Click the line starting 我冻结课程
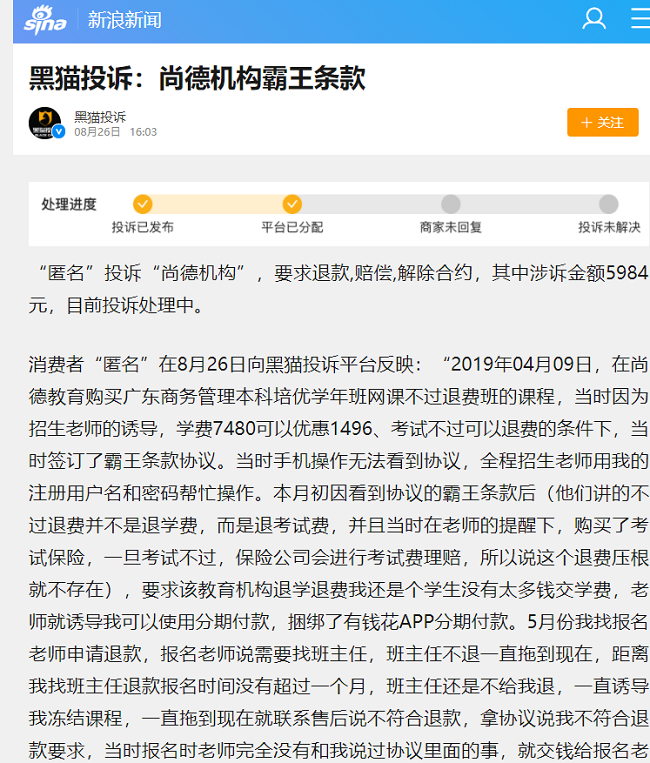Screen dimensions: 650x763 339,718
